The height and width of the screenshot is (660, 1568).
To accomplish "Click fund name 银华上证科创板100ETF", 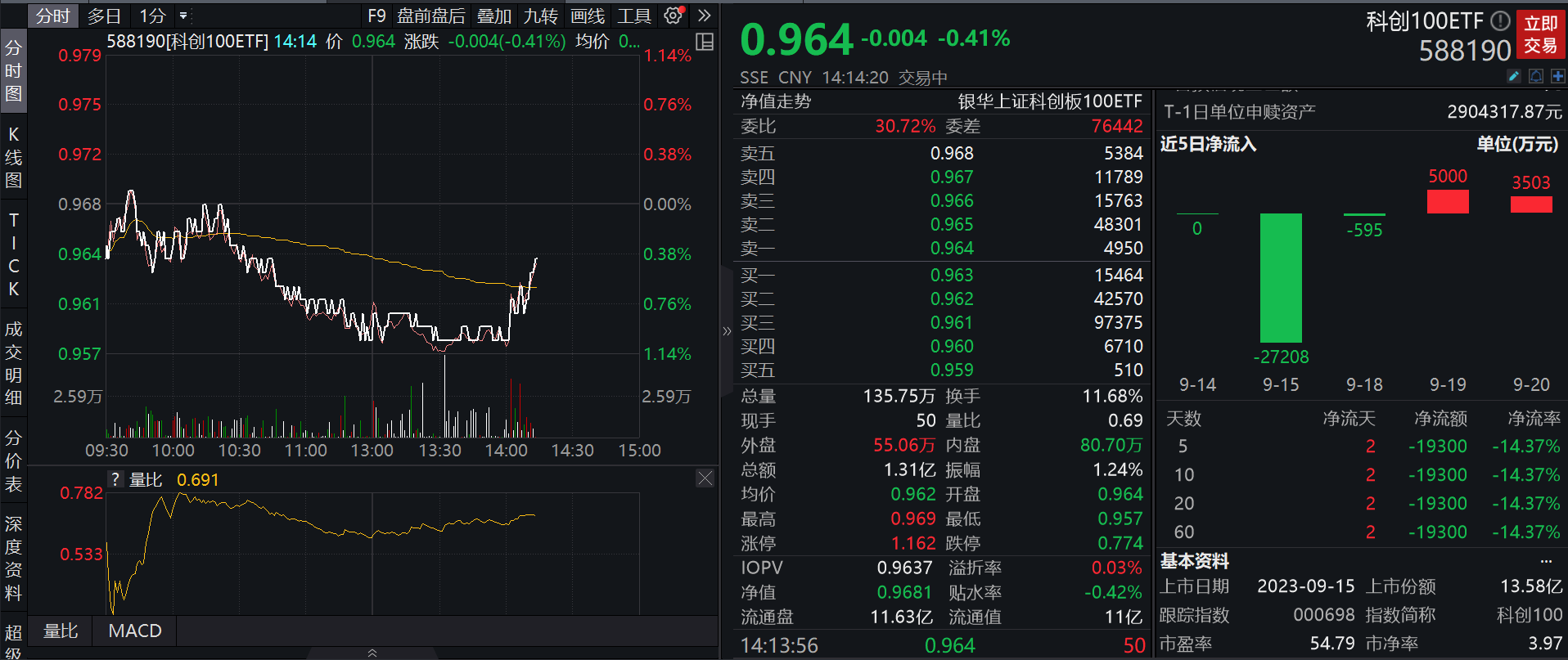I will point(1050,101).
